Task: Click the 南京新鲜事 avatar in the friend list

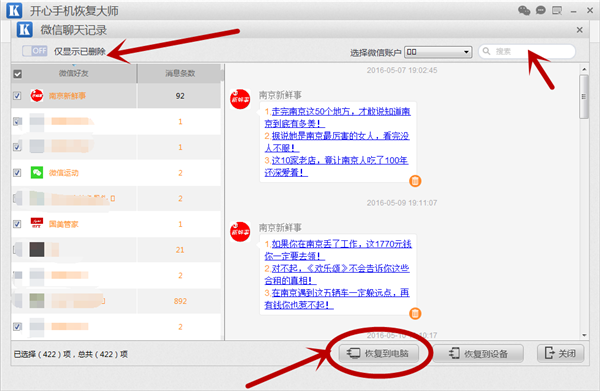Action: pos(37,96)
